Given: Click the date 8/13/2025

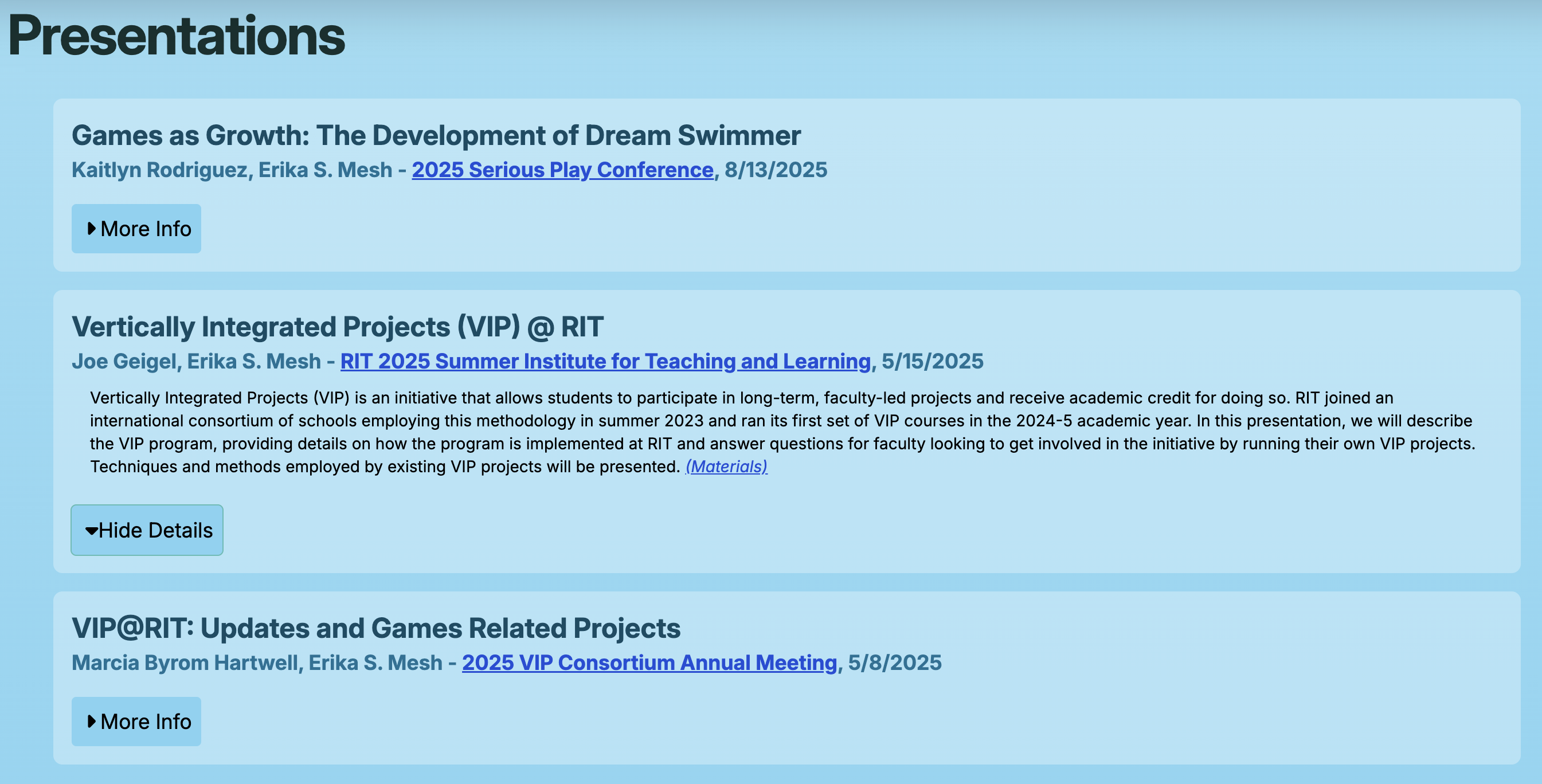Looking at the screenshot, I should 776,170.
